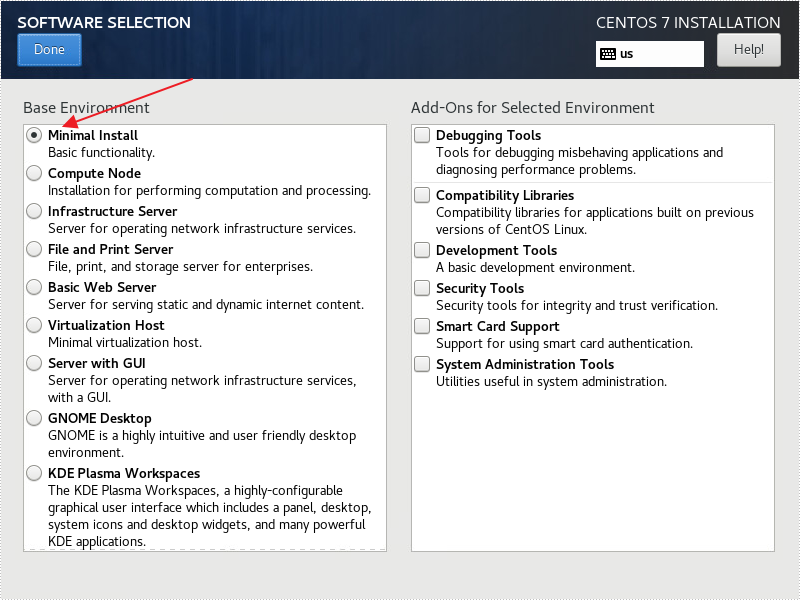The image size is (800, 600).
Task: Click the 'Server with GUI' label
Action: tap(96, 363)
